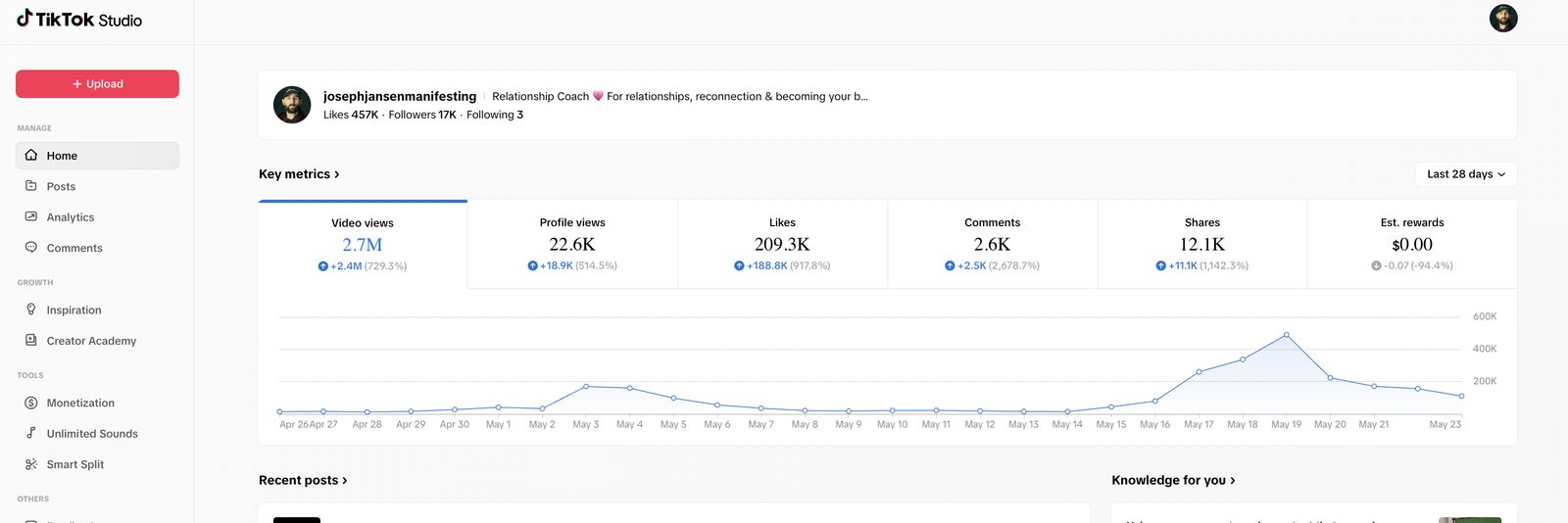The height and width of the screenshot is (523, 1568).
Task: Open Comments in the sidebar
Action: 97,248
